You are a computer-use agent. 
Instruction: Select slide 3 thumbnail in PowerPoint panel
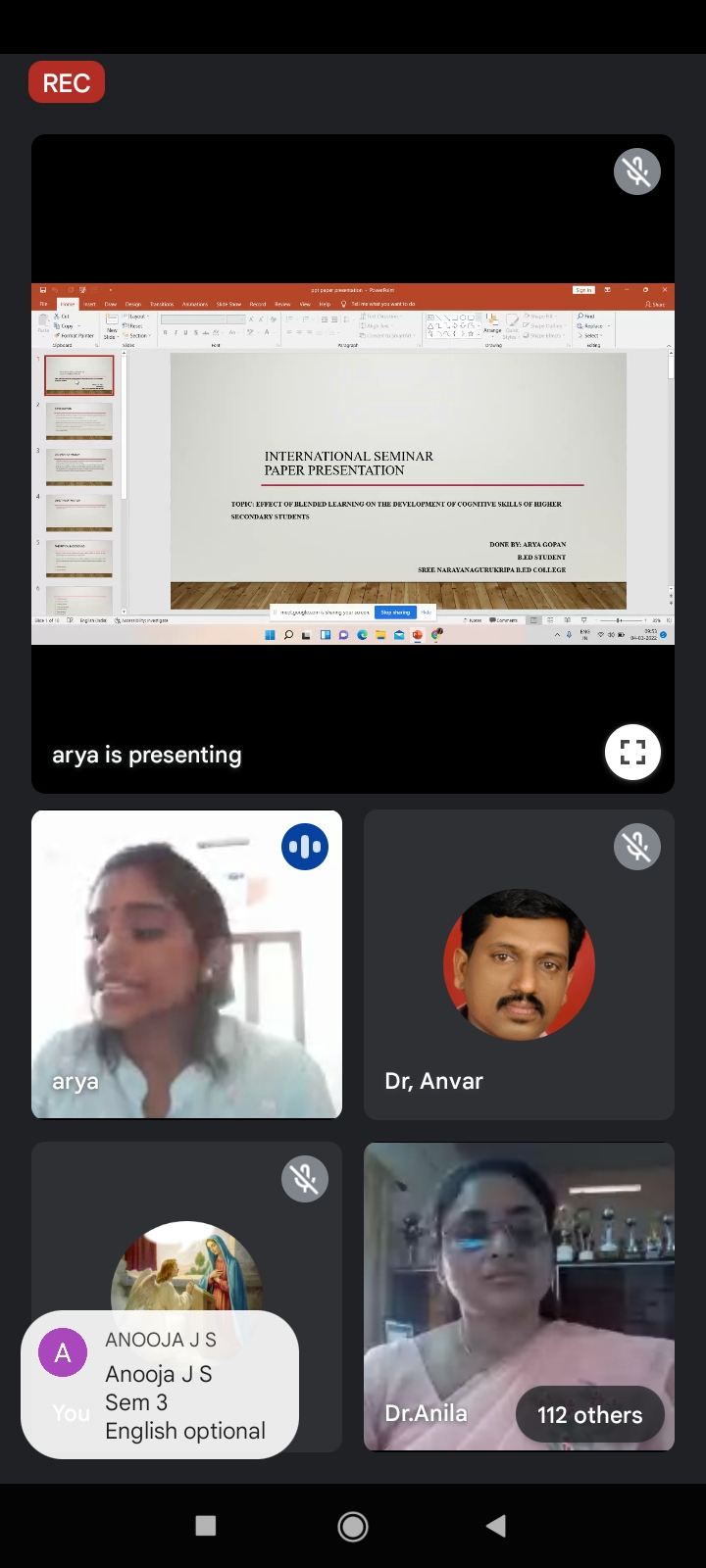pos(79,467)
